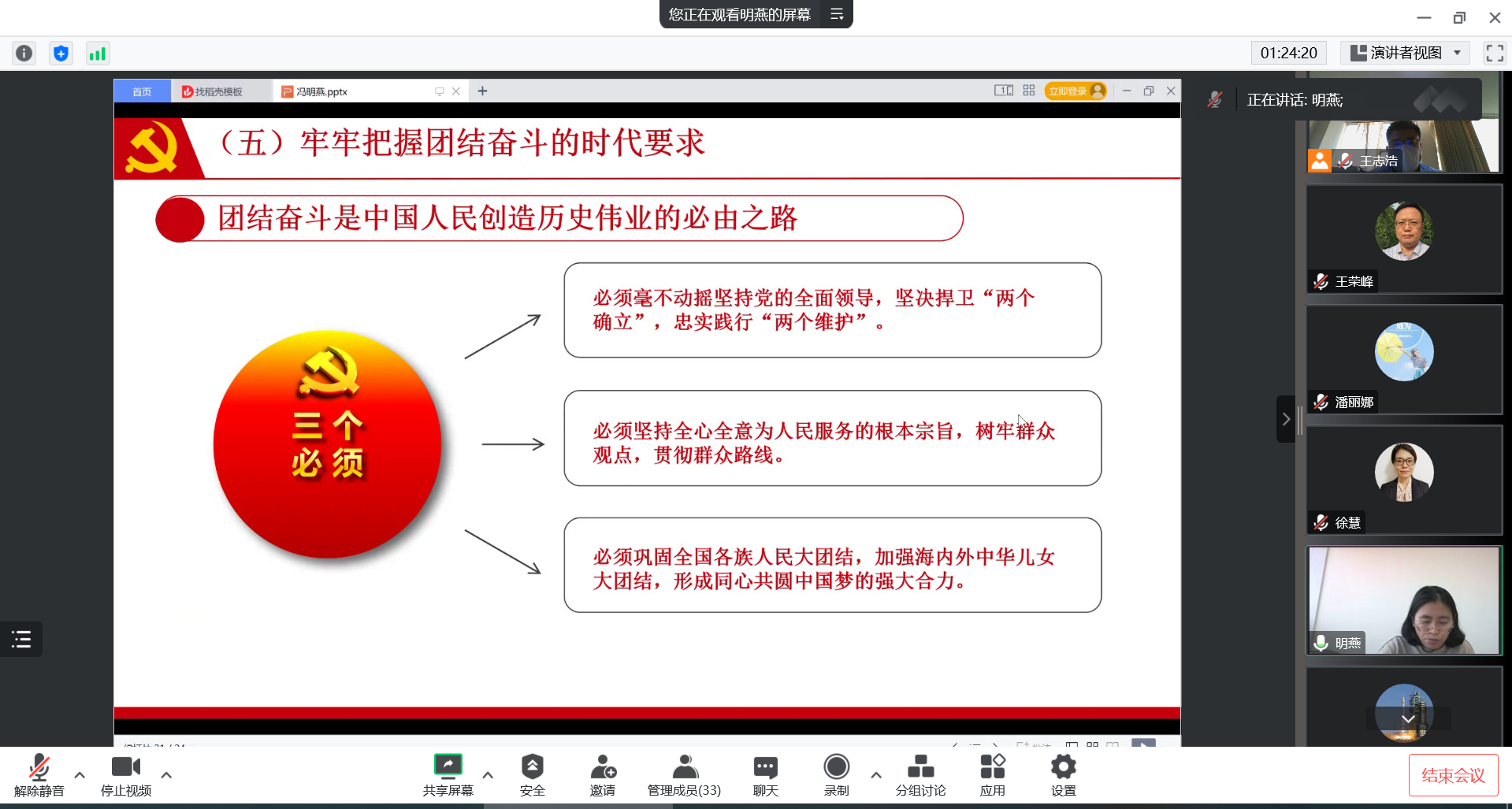Open the 演讲者视图 view dropdown
Viewport: 1512px width, 809px height.
[x=1405, y=53]
